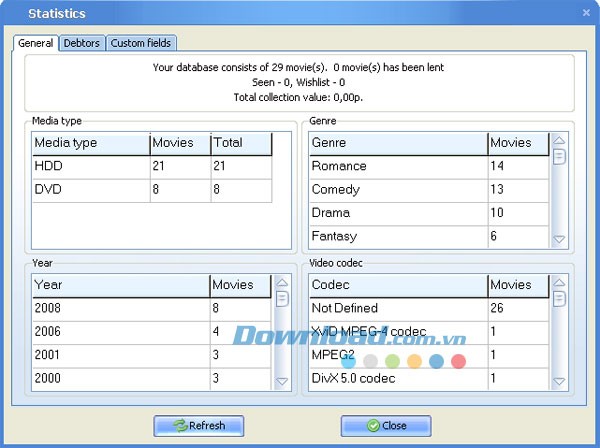
Task: Click the Genre column header
Action: click(x=397, y=143)
